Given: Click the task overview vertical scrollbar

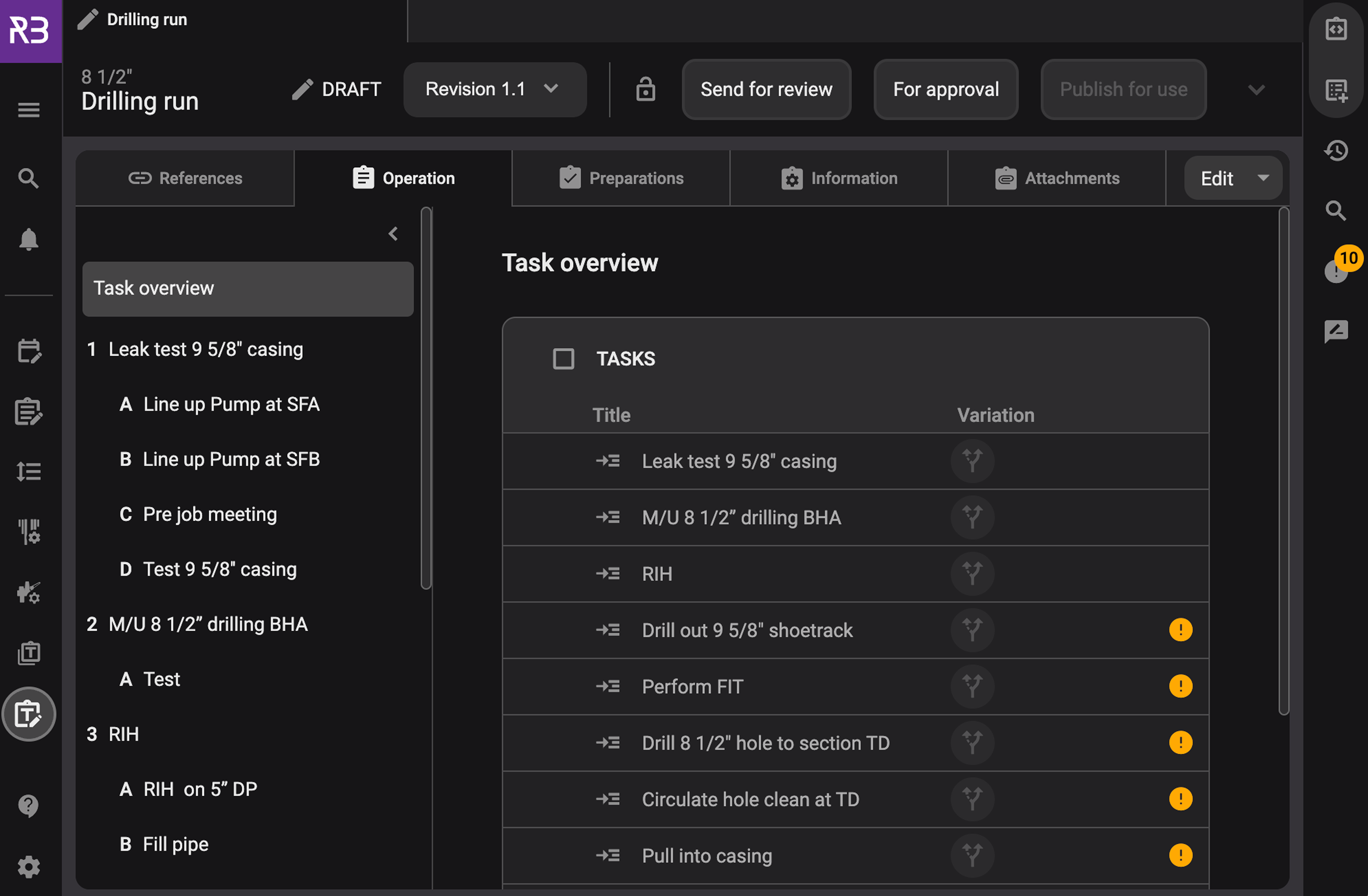Looking at the screenshot, I should 1284,460.
